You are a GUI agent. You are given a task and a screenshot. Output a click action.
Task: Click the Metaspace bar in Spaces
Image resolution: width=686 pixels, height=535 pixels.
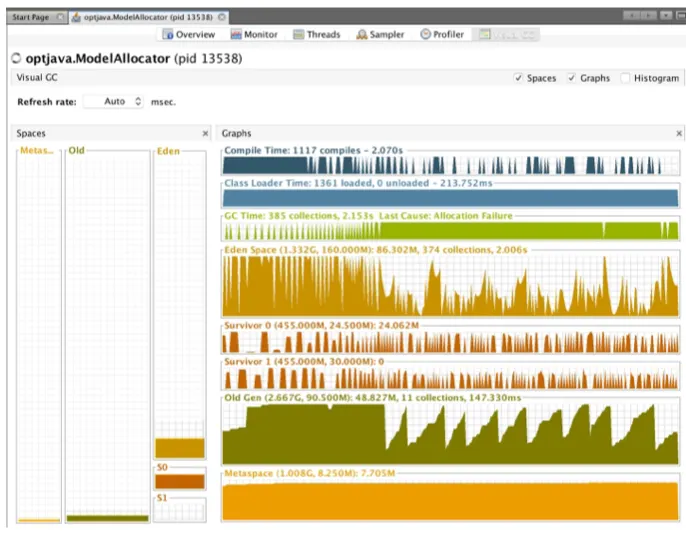(x=39, y=520)
